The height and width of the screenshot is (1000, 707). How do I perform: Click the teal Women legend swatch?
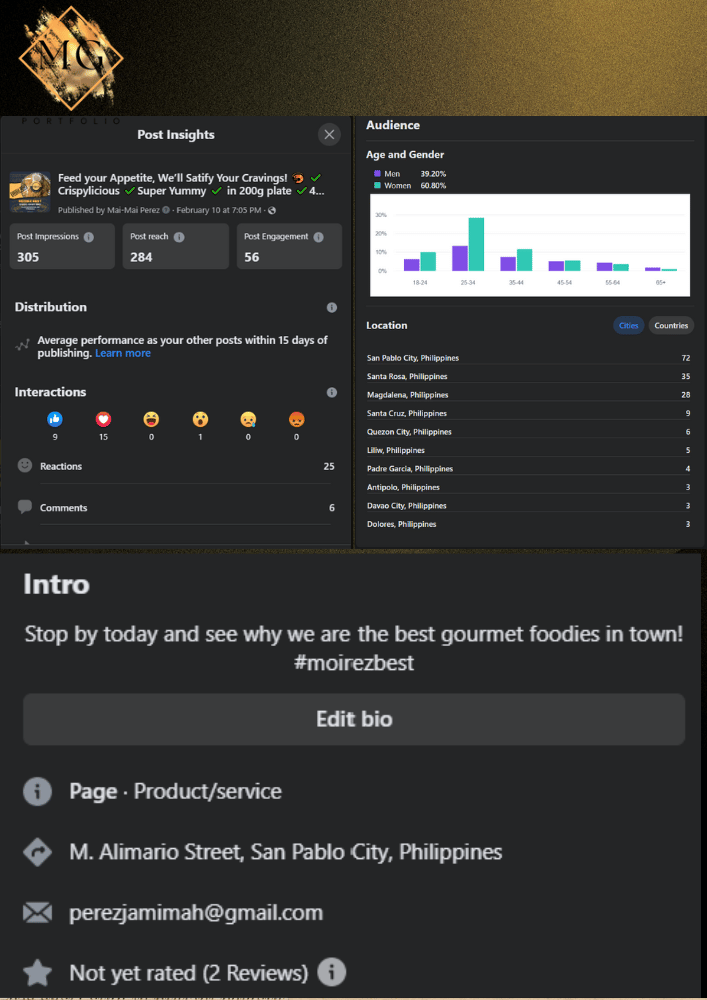click(x=376, y=186)
